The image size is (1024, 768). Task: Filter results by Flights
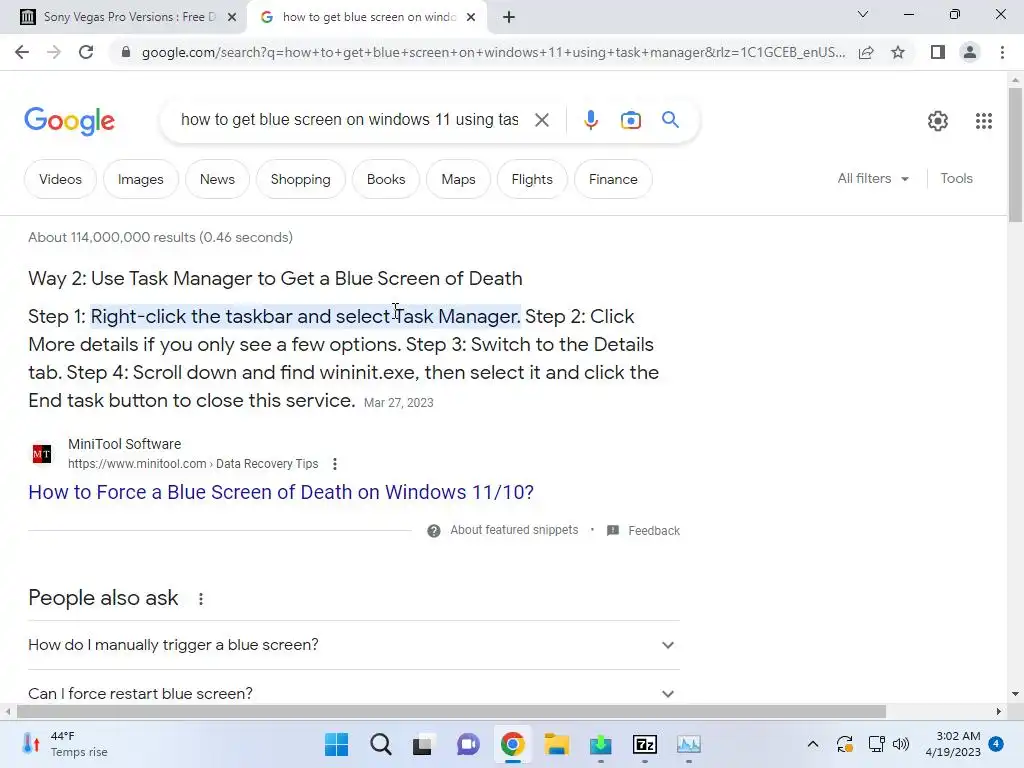point(532,180)
